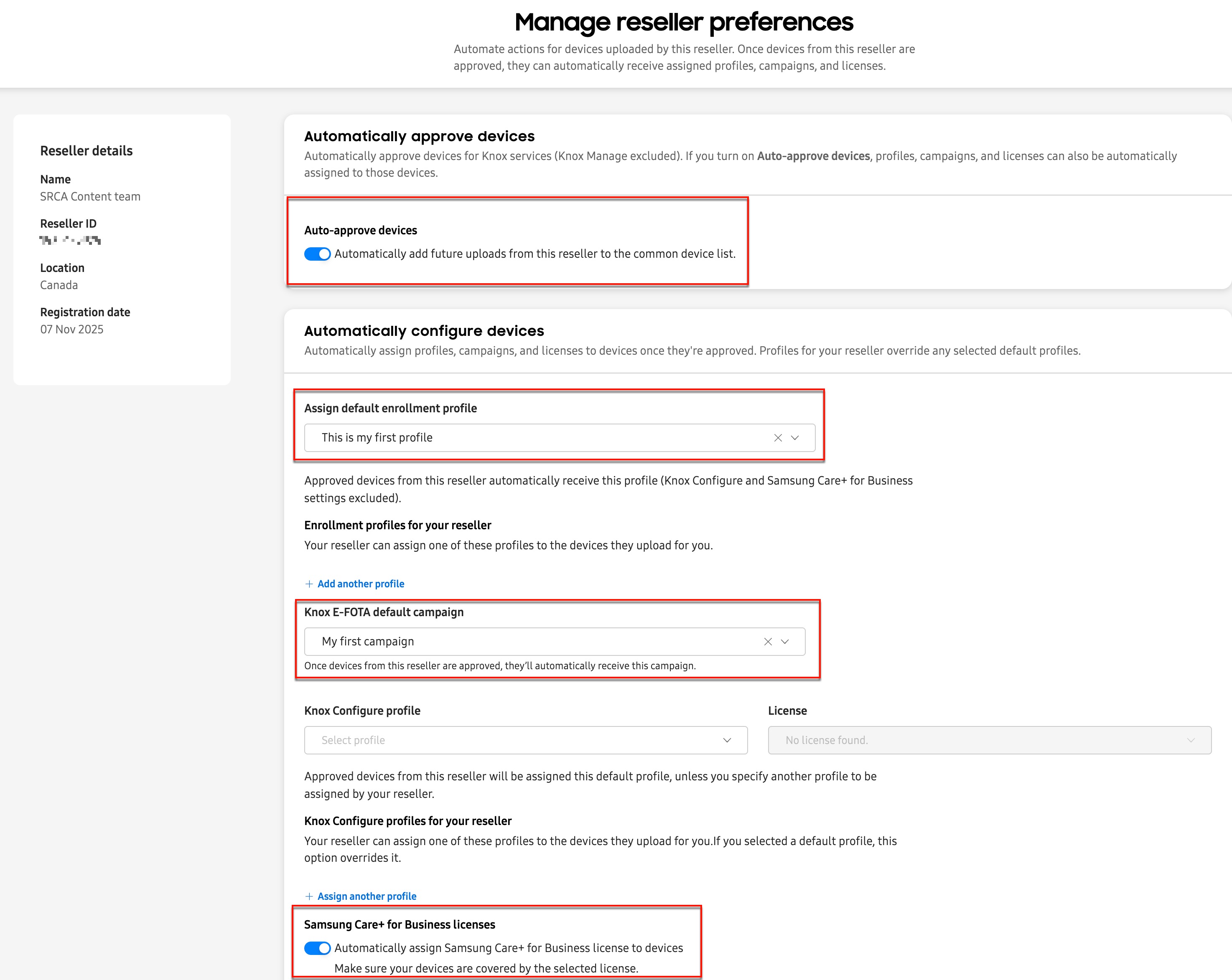Viewport: 1232px width, 980px height.
Task: Click the "Add another profile" link
Action: 360,583
